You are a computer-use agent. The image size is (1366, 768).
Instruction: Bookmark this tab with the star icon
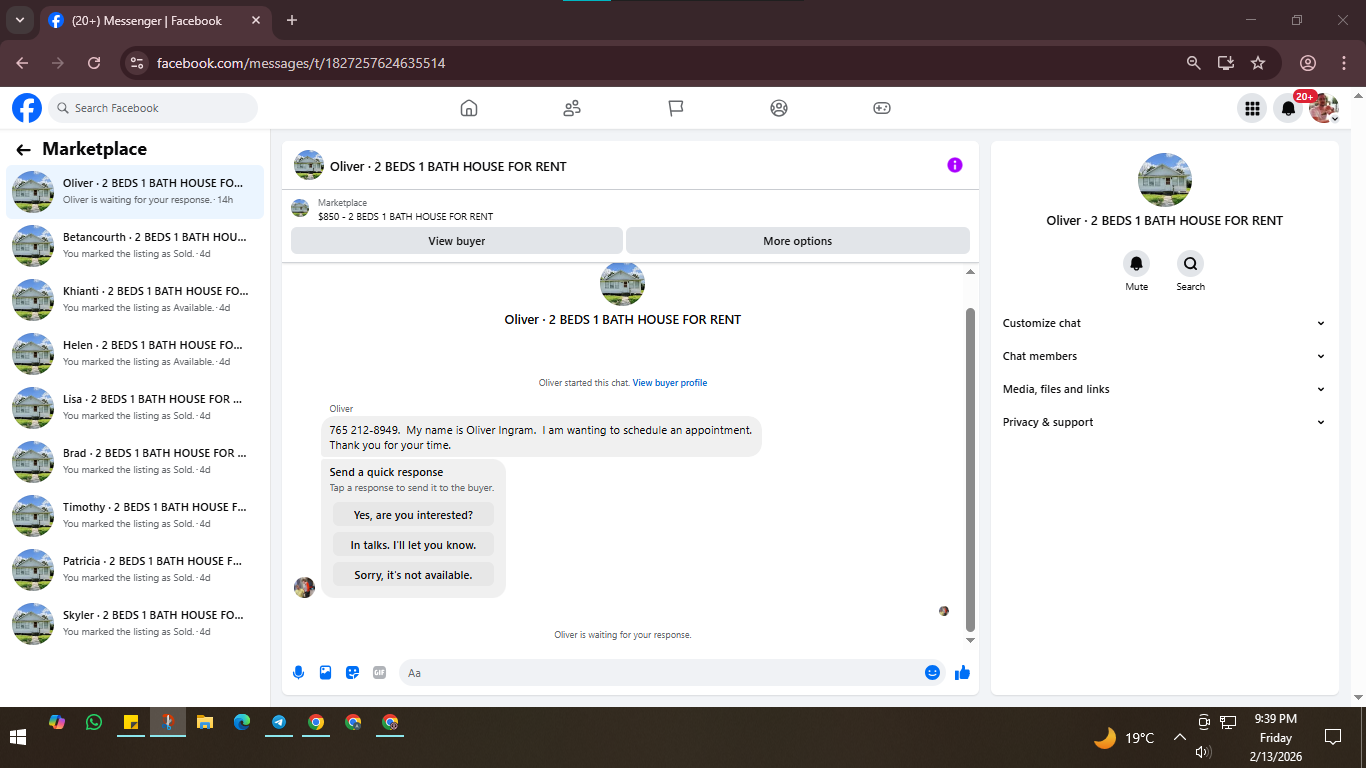pos(1258,63)
